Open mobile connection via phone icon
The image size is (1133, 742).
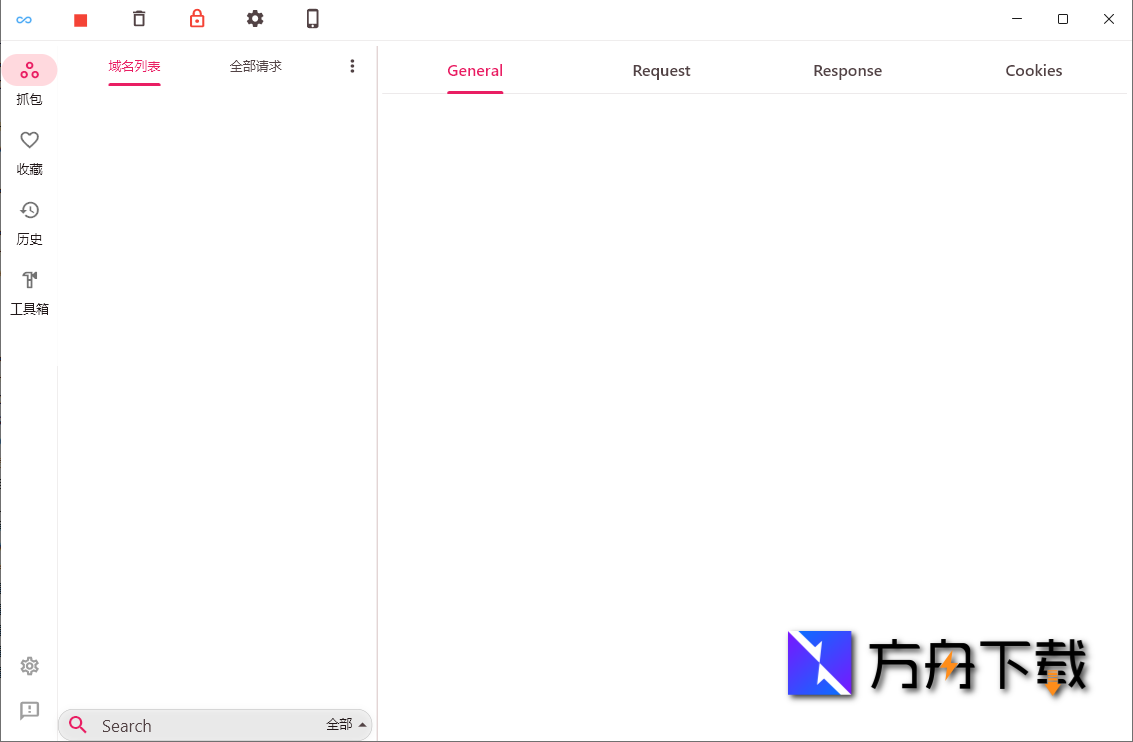point(312,19)
